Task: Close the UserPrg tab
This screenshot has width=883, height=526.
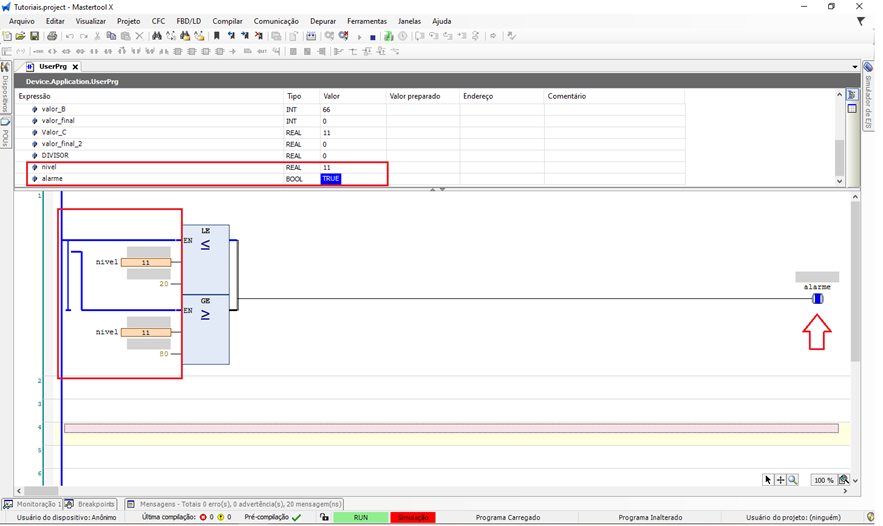Action: (x=75, y=67)
